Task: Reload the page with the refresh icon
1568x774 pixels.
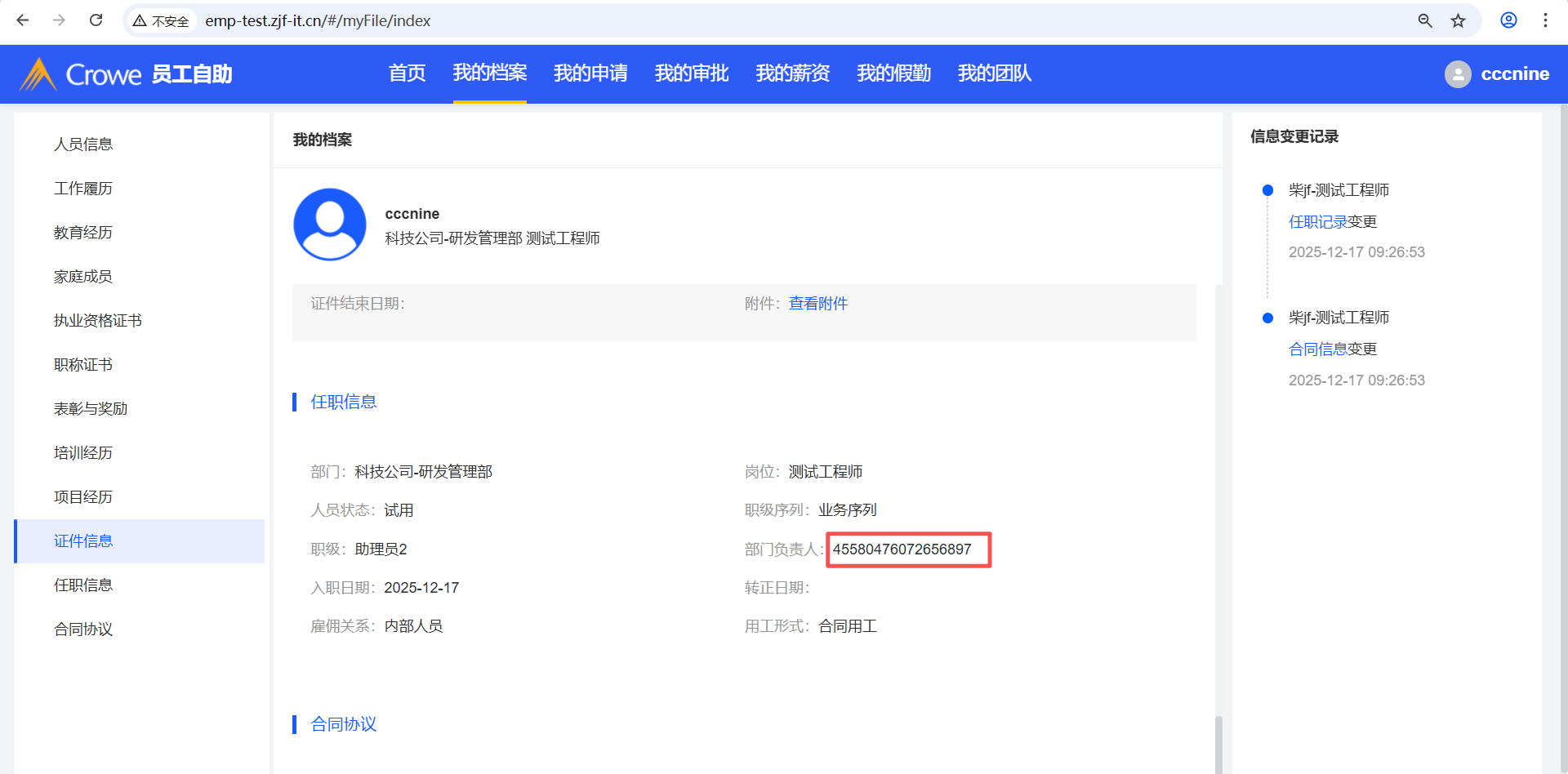Action: pos(96,20)
